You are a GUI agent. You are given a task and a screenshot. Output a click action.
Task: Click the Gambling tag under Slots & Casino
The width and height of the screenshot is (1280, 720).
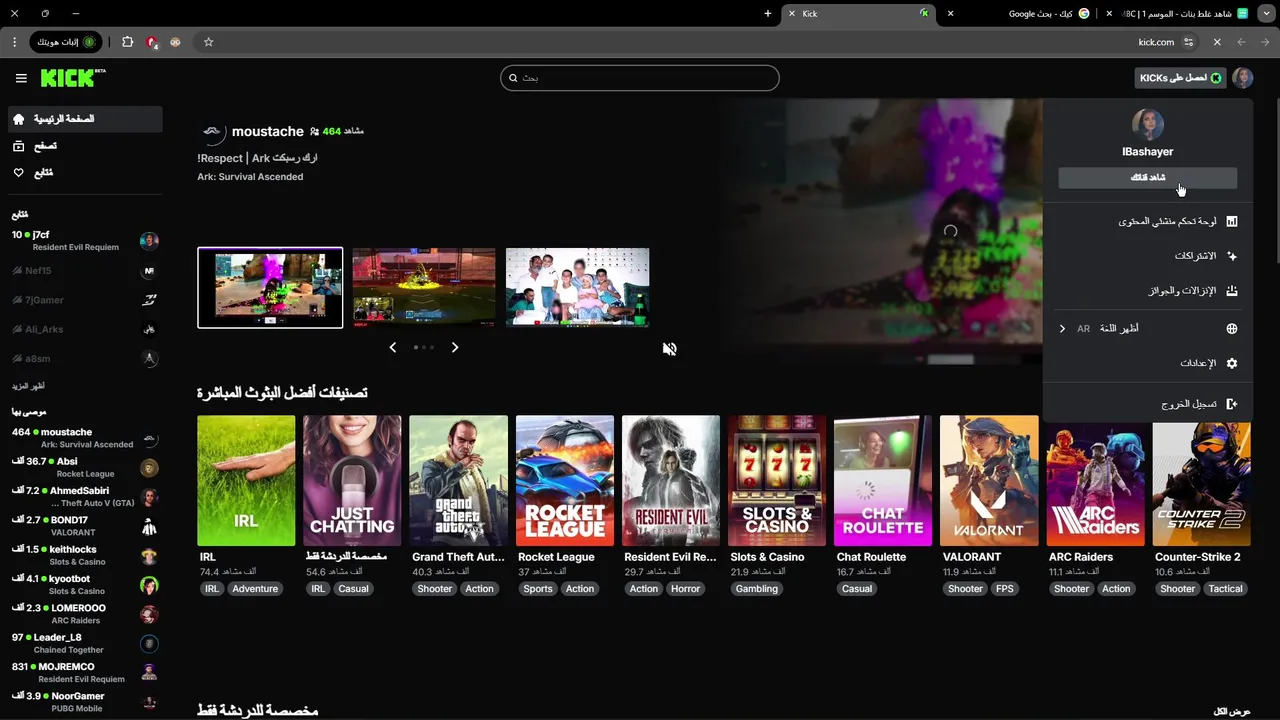point(757,589)
